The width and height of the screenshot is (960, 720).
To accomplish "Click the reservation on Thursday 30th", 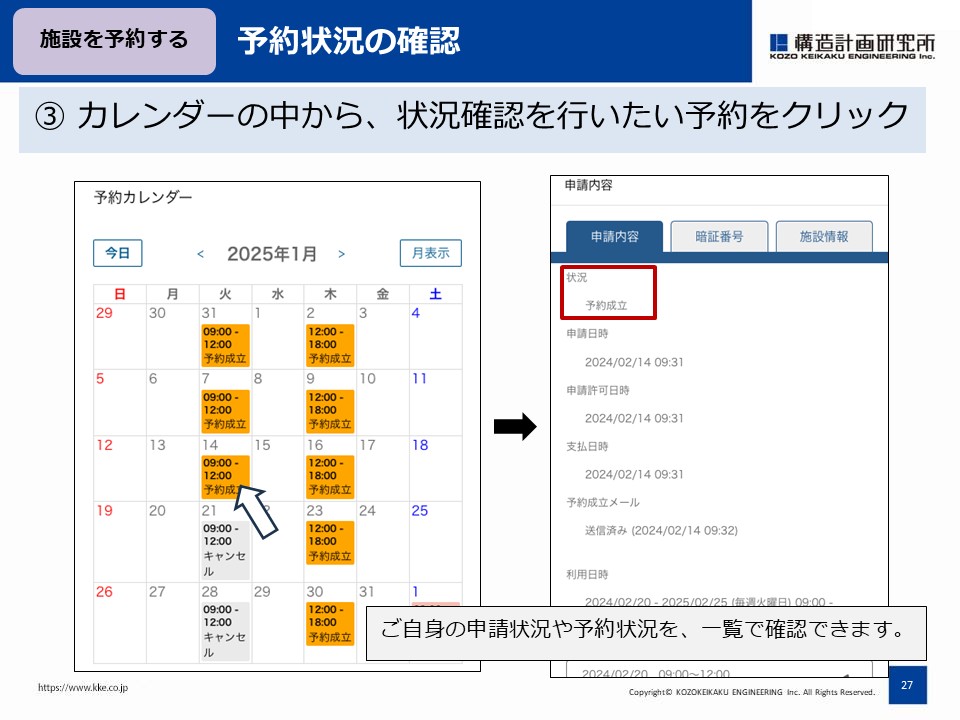I will point(330,622).
